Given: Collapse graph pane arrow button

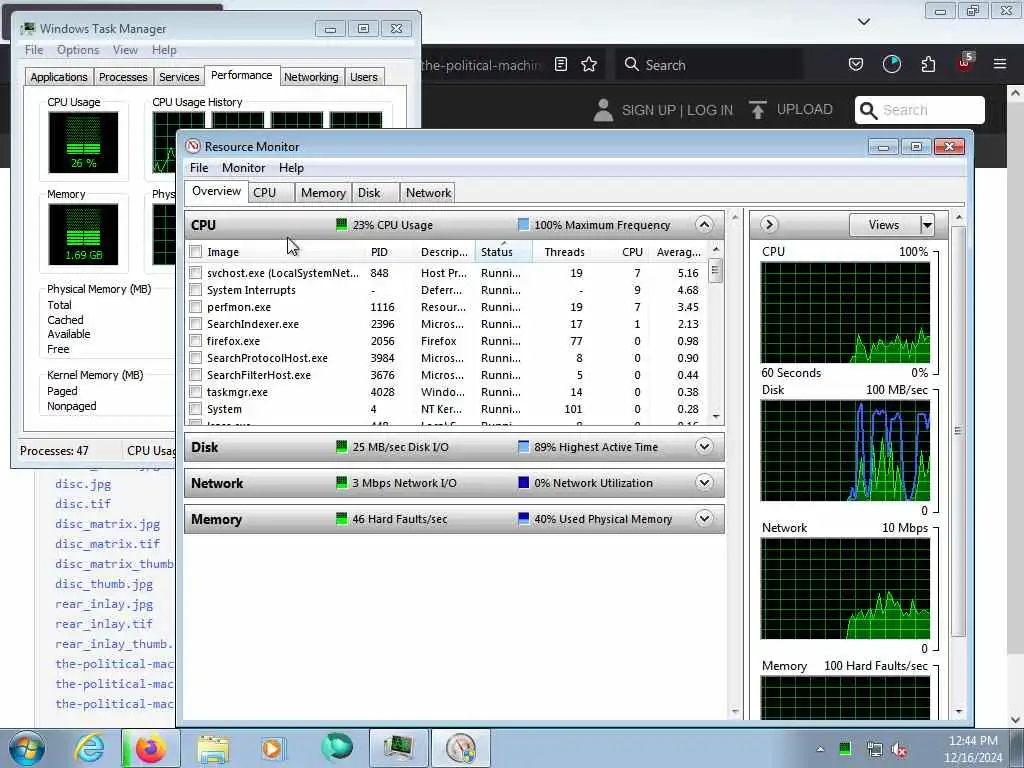Looking at the screenshot, I should point(769,225).
